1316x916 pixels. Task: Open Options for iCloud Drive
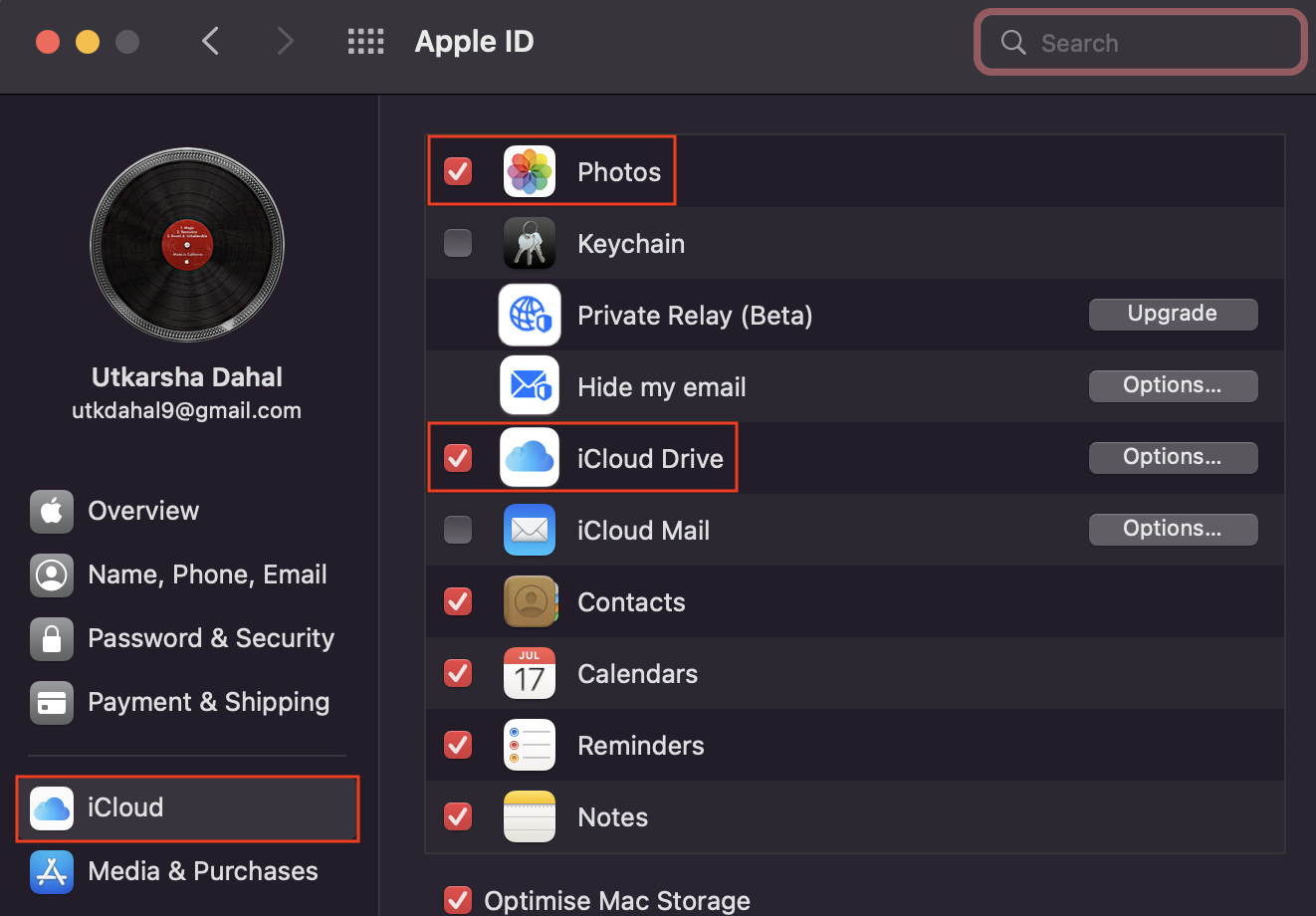point(1173,457)
